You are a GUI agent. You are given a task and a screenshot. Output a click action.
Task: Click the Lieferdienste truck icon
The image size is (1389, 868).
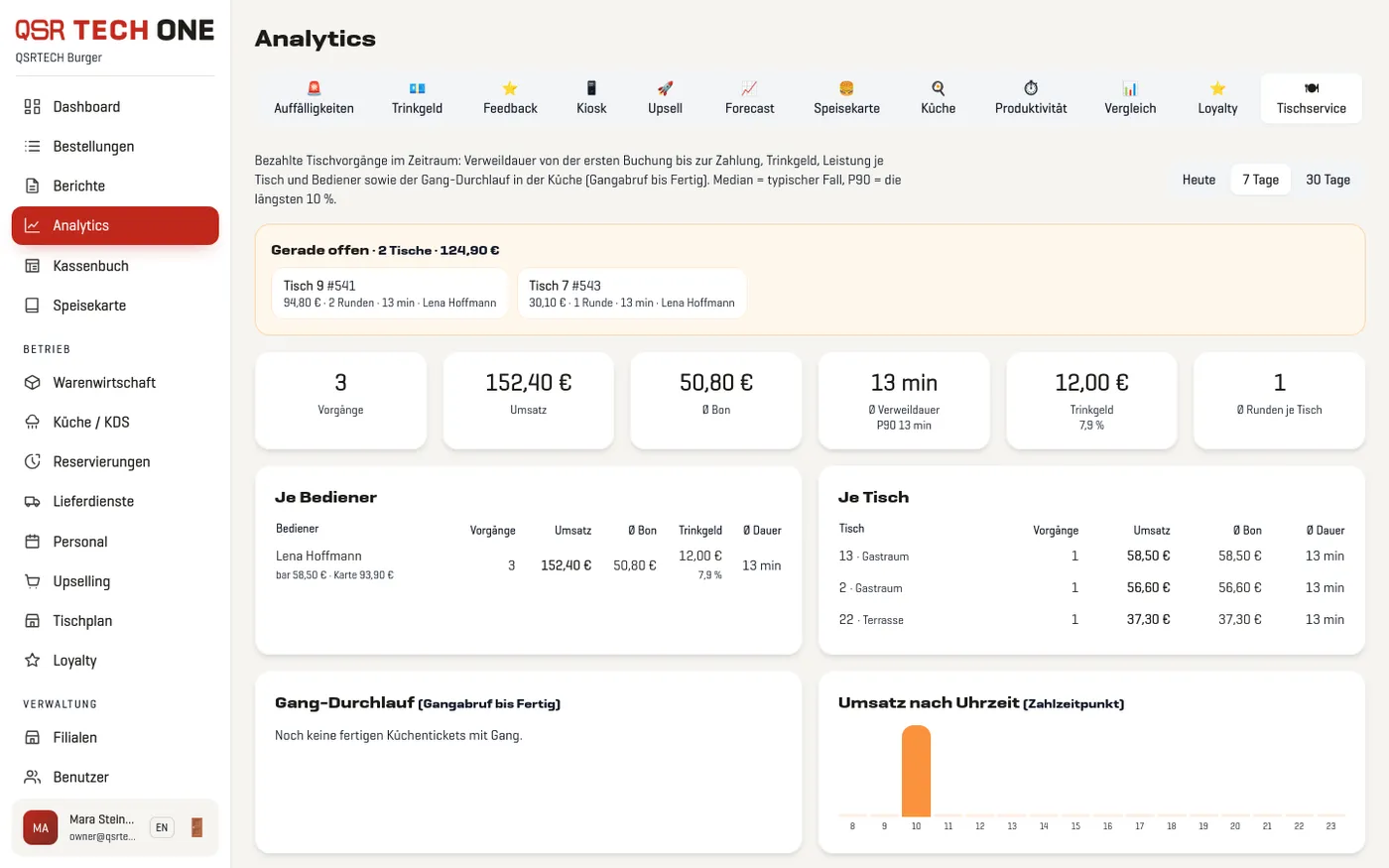pyautogui.click(x=33, y=501)
